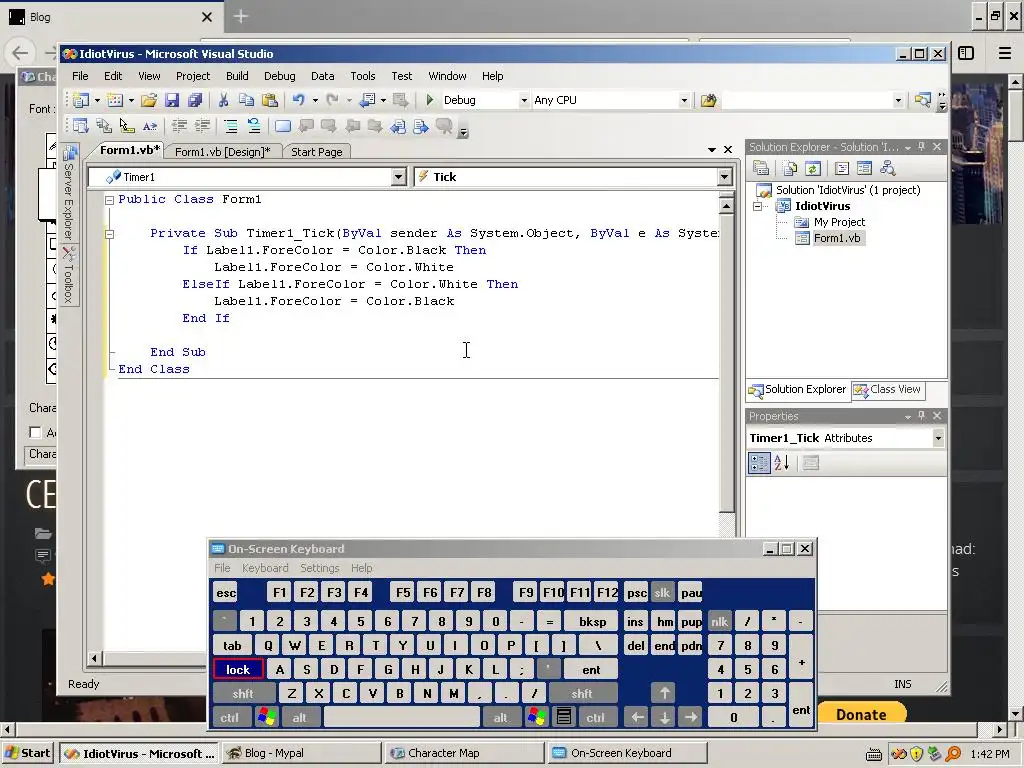Click the Donate button in browser

861,714
